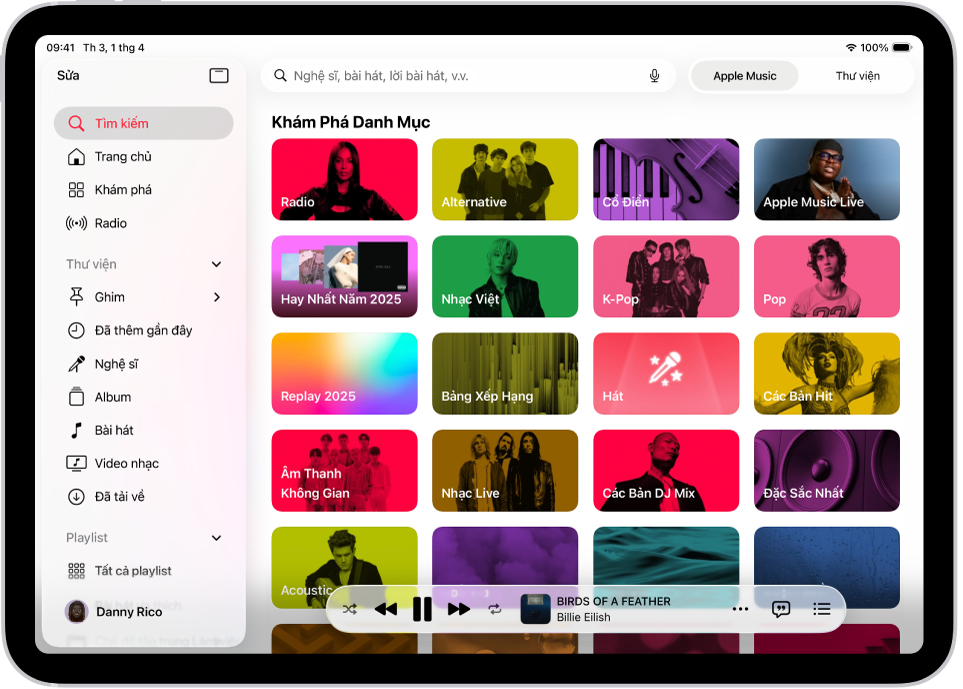This screenshot has width=963, height=689.
Task: Click the Khám phá grid icon
Action: [76, 190]
